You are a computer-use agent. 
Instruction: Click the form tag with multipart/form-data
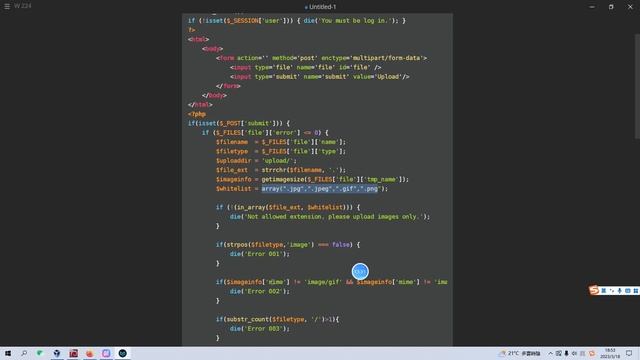tap(322, 58)
